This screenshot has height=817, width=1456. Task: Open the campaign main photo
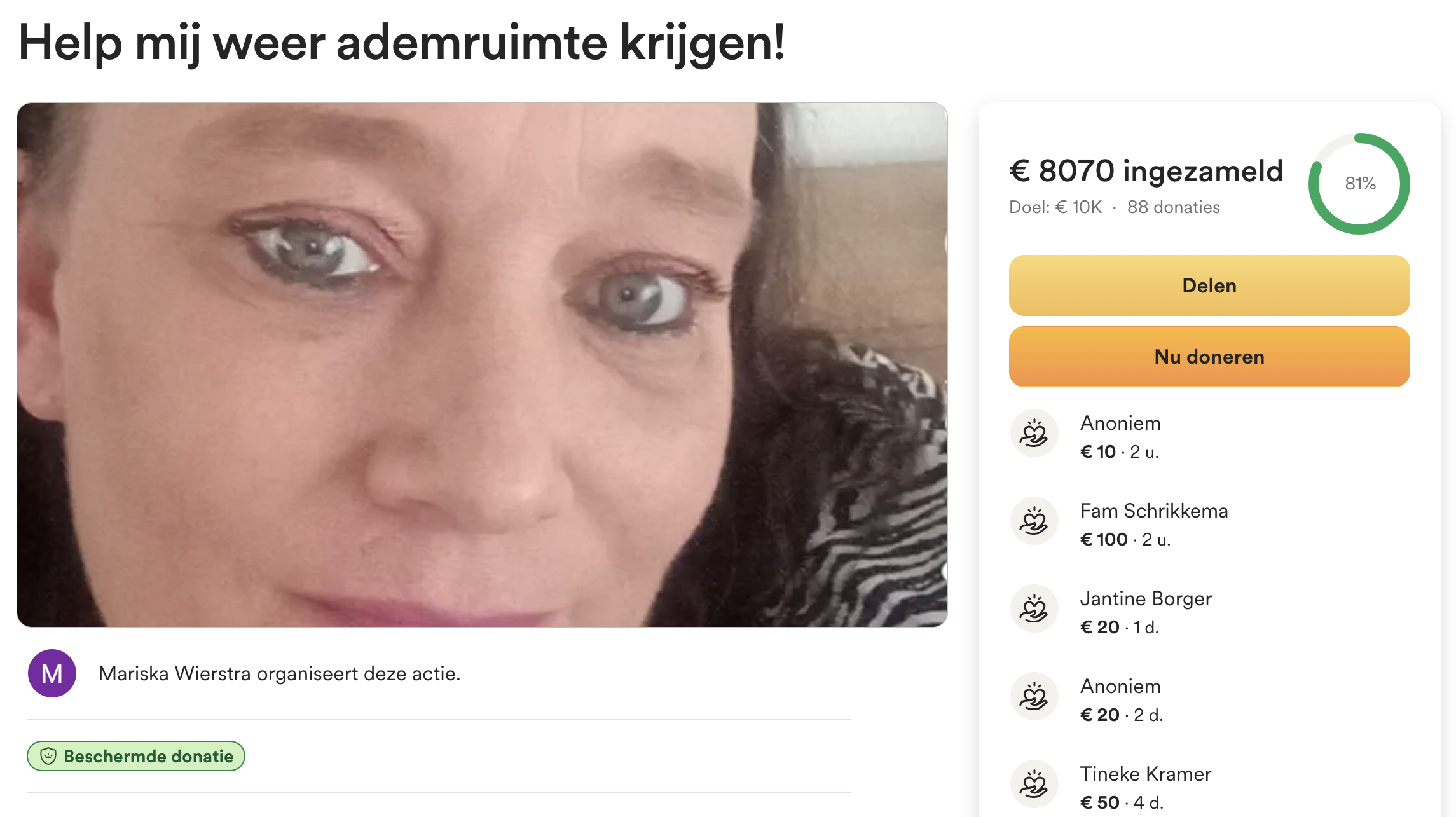click(x=482, y=365)
